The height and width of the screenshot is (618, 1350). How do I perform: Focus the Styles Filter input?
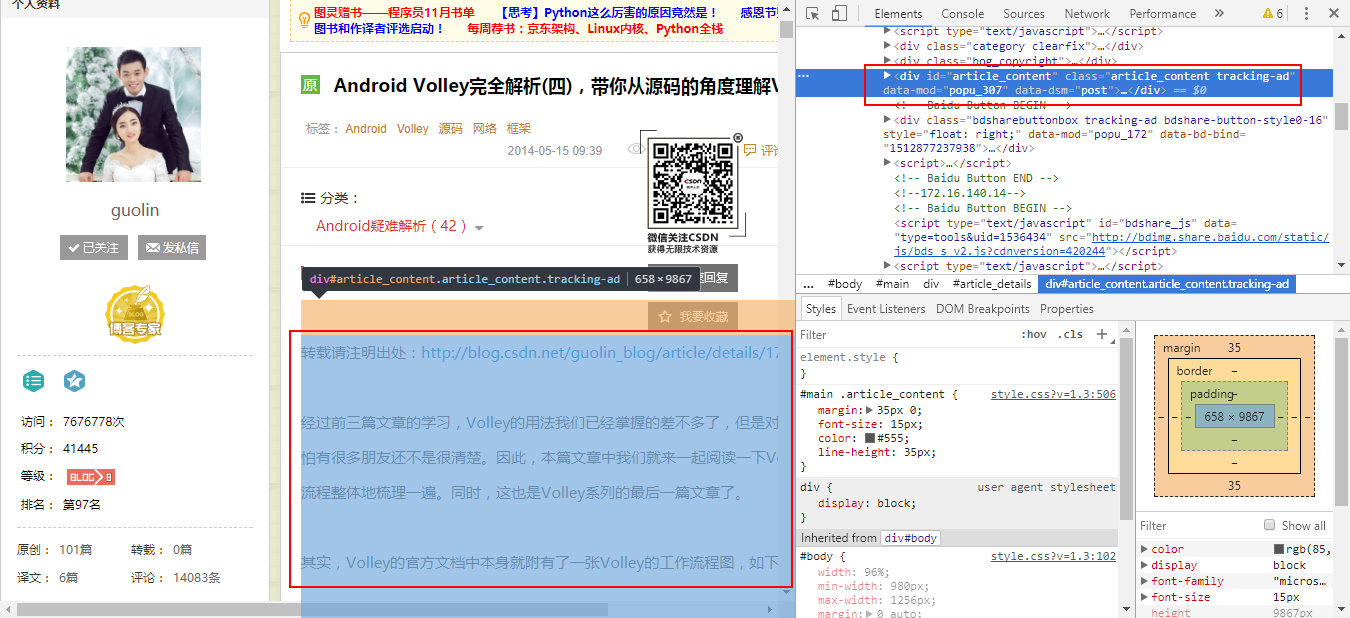(900, 335)
